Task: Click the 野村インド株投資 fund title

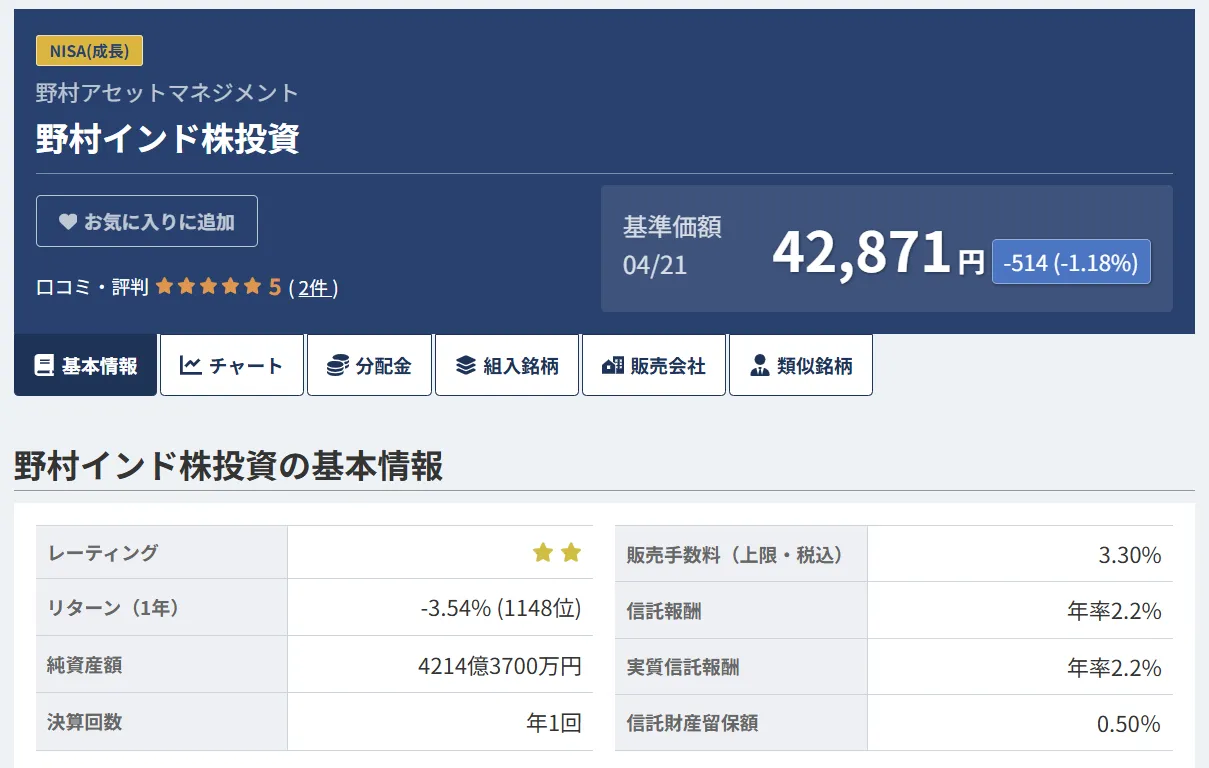Action: (167, 139)
